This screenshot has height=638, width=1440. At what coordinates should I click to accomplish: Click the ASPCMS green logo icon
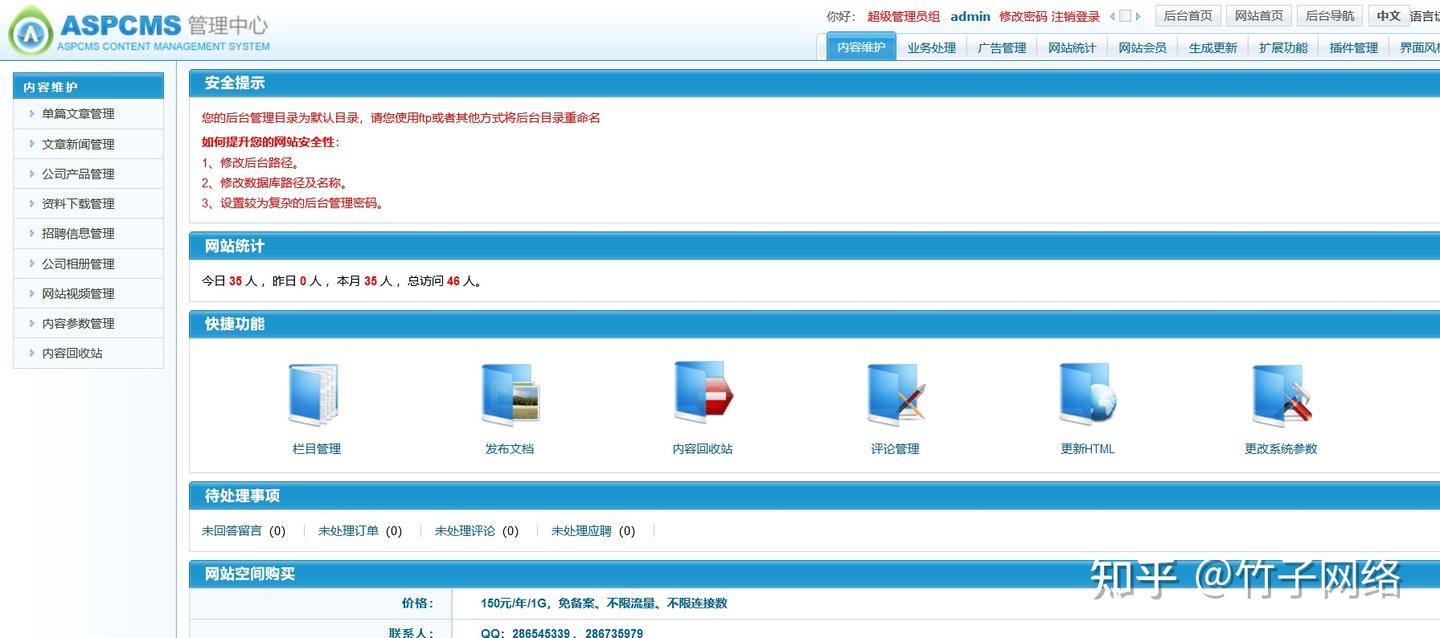pos(30,31)
